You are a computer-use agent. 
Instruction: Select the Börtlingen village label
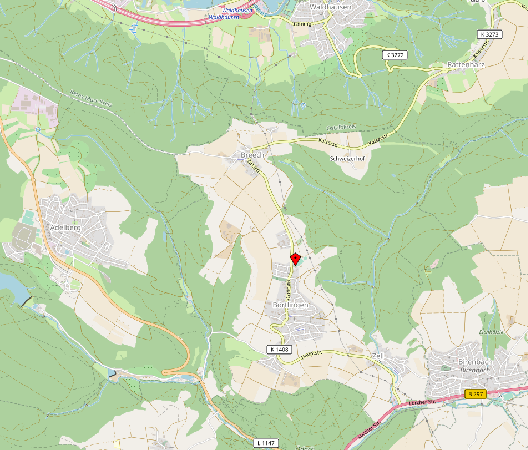[290, 305]
